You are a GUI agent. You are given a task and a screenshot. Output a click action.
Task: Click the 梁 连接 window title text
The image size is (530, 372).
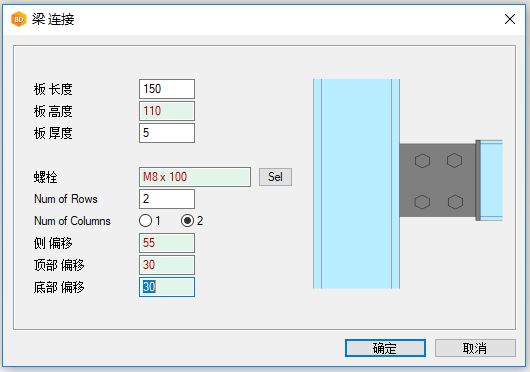[53, 19]
